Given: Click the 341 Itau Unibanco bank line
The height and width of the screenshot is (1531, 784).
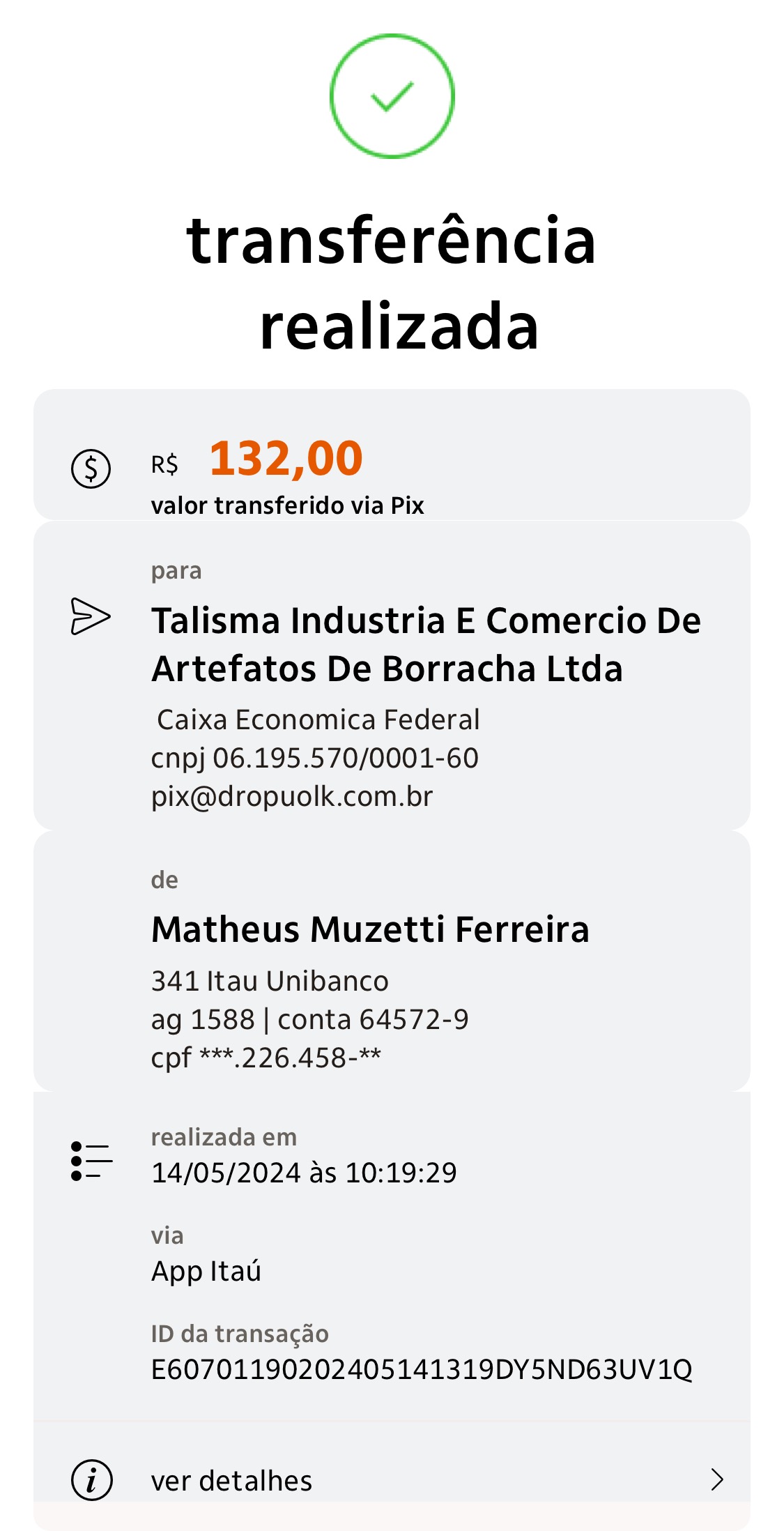Looking at the screenshot, I should (270, 981).
